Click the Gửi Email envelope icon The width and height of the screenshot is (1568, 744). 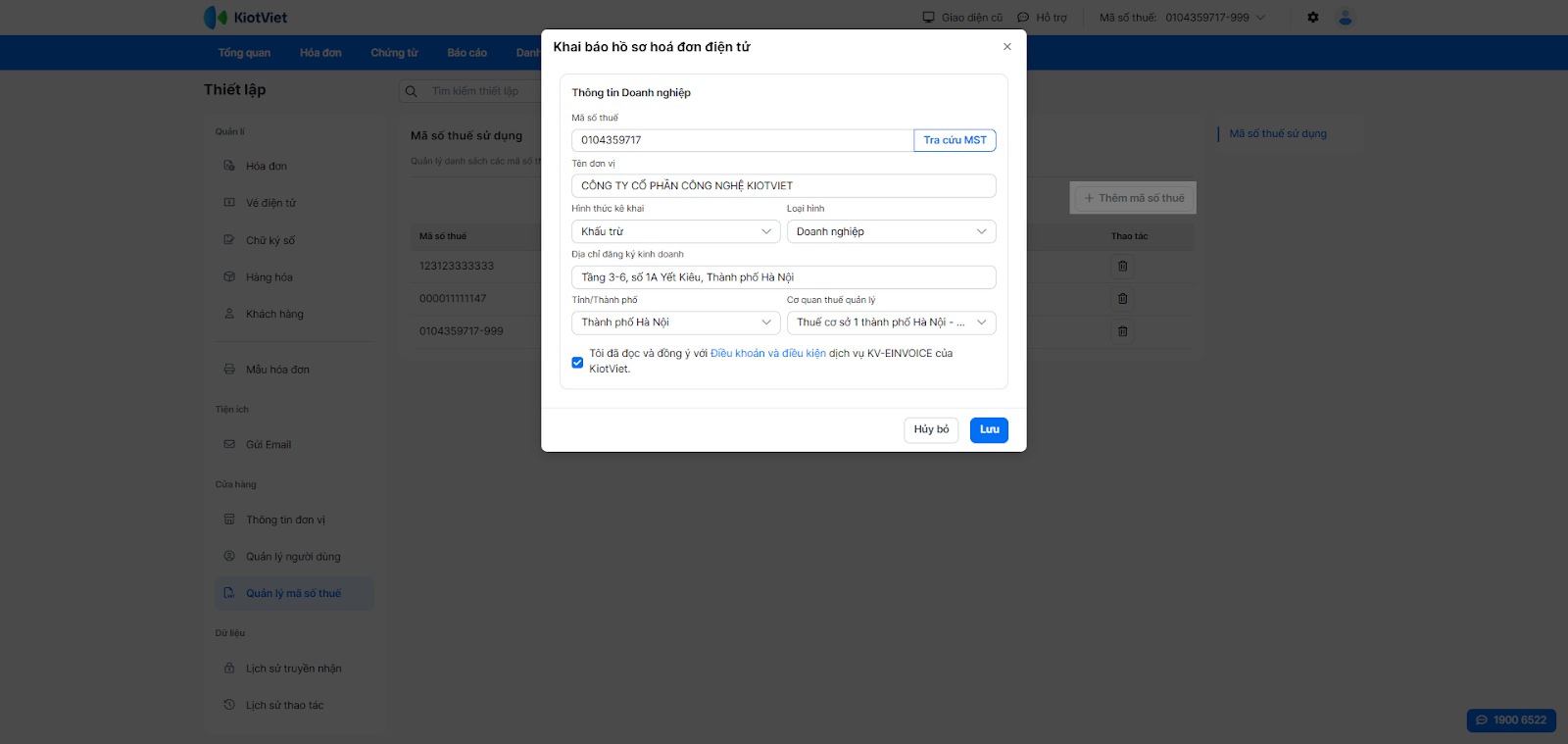pos(229,444)
